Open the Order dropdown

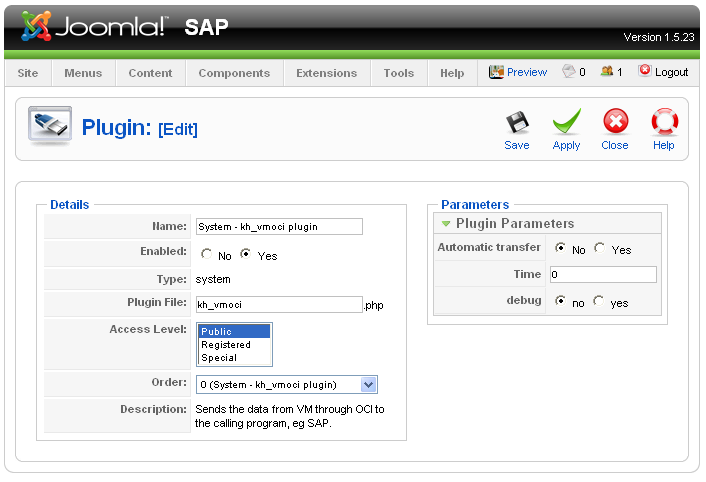tap(368, 384)
